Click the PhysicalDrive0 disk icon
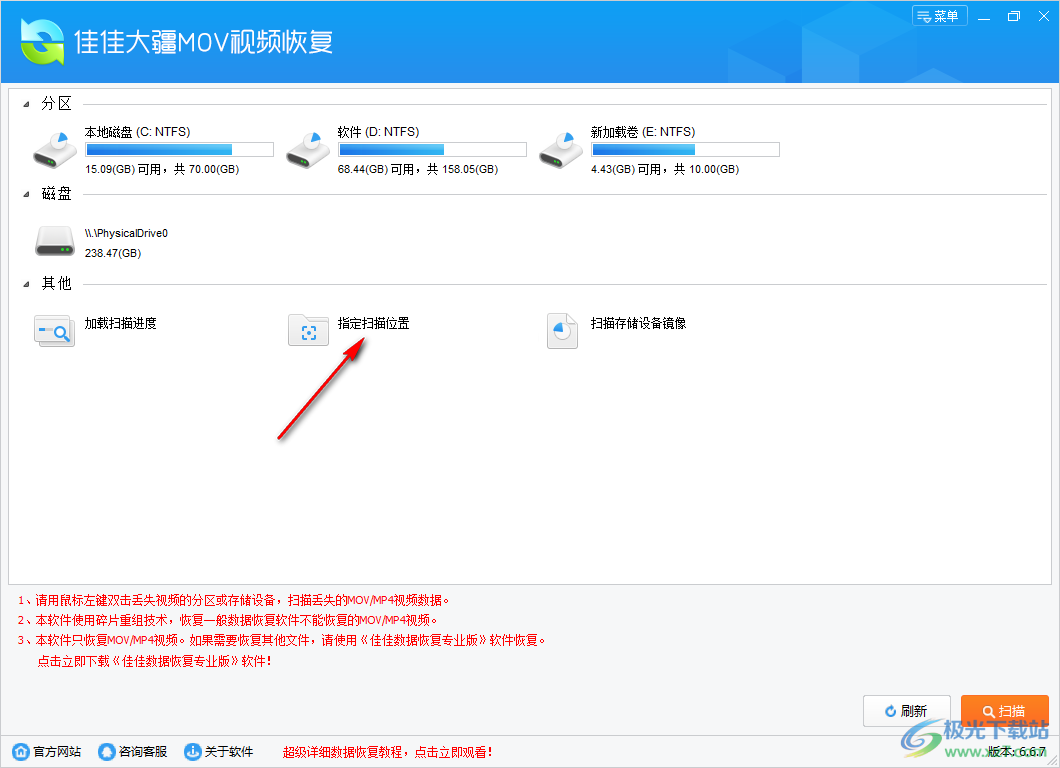 (55, 240)
